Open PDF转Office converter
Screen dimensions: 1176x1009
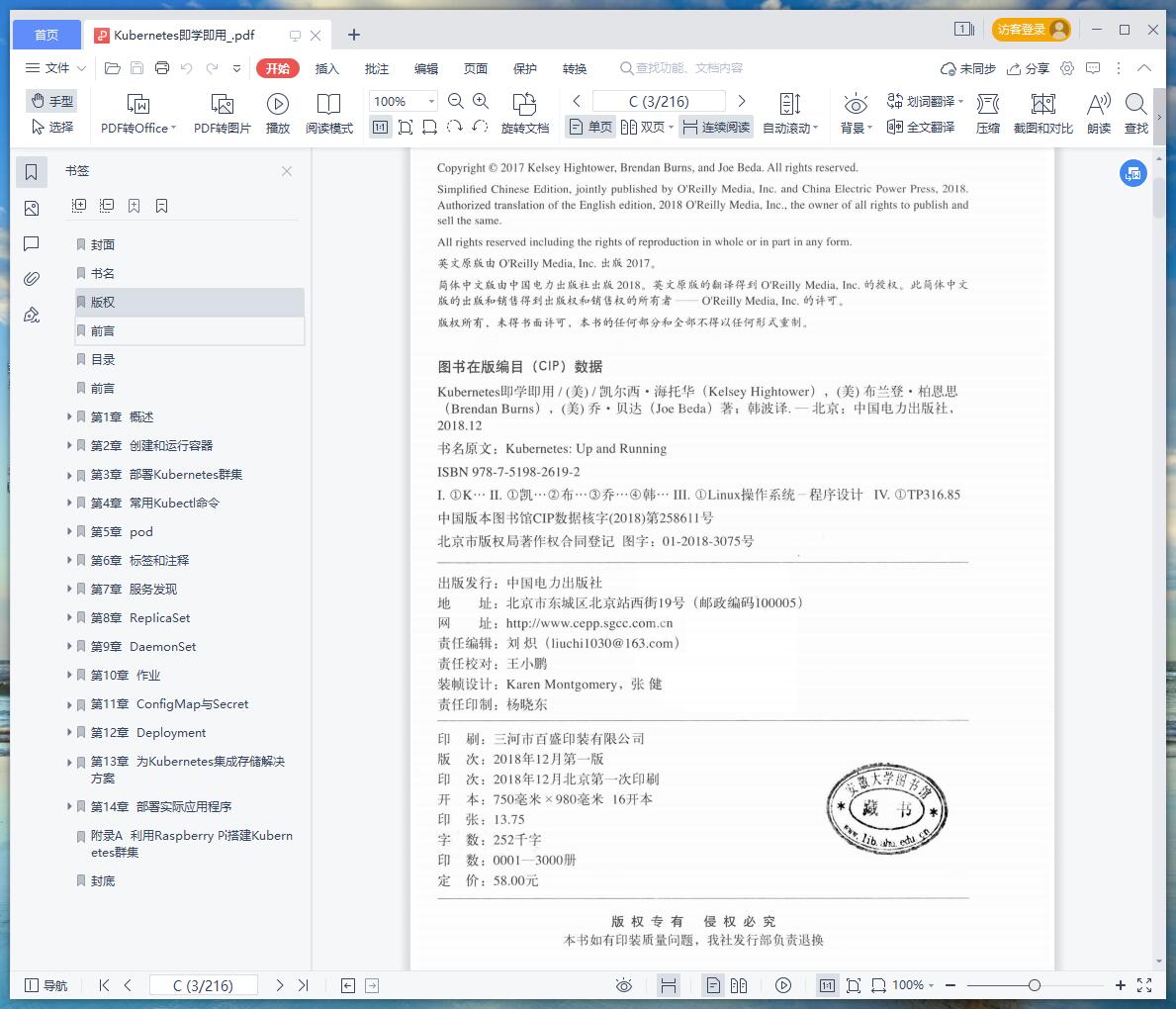click(x=138, y=114)
